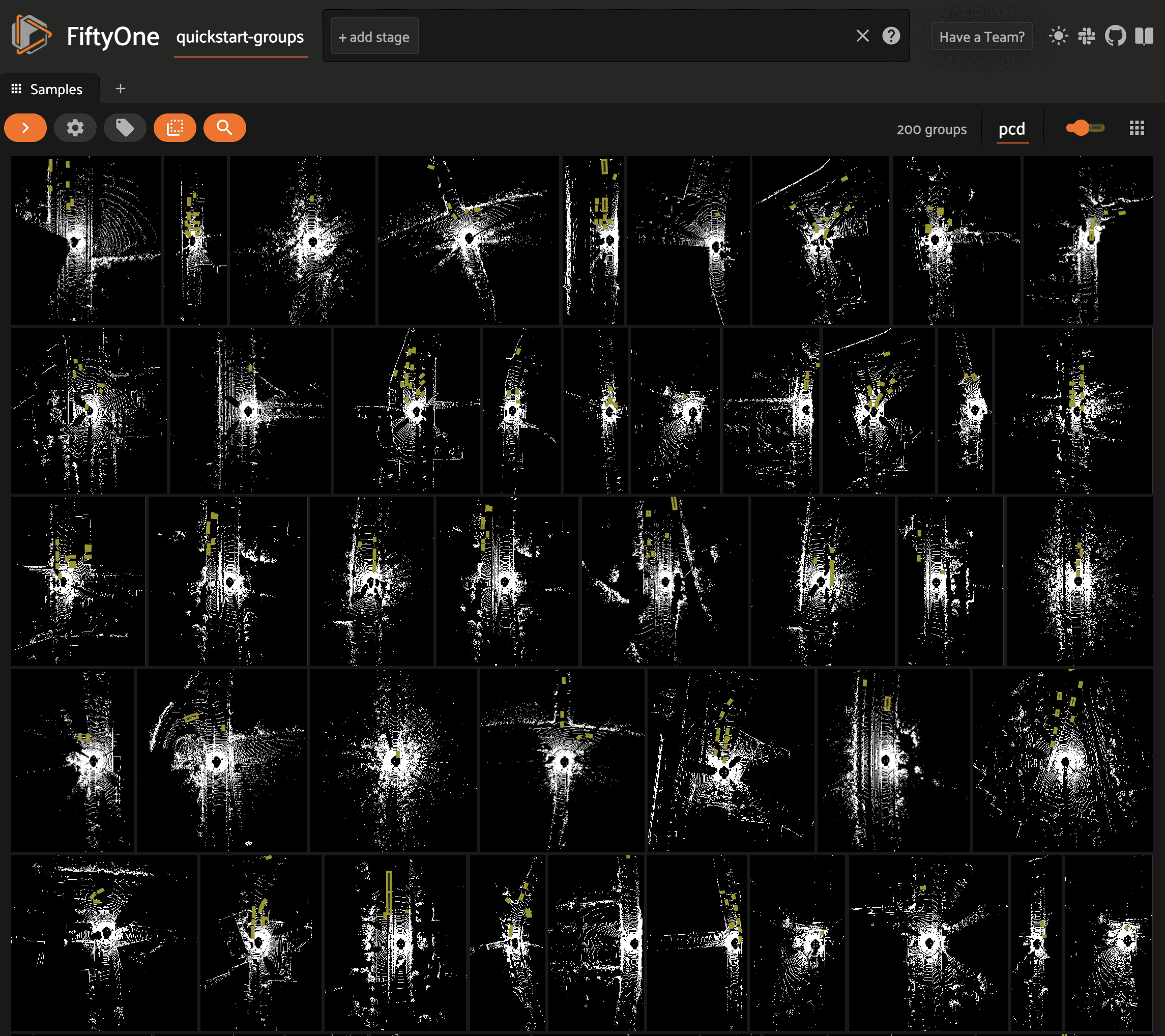Viewport: 1165px width, 1036px height.
Task: Open the documentation book icon
Action: 1143,37
